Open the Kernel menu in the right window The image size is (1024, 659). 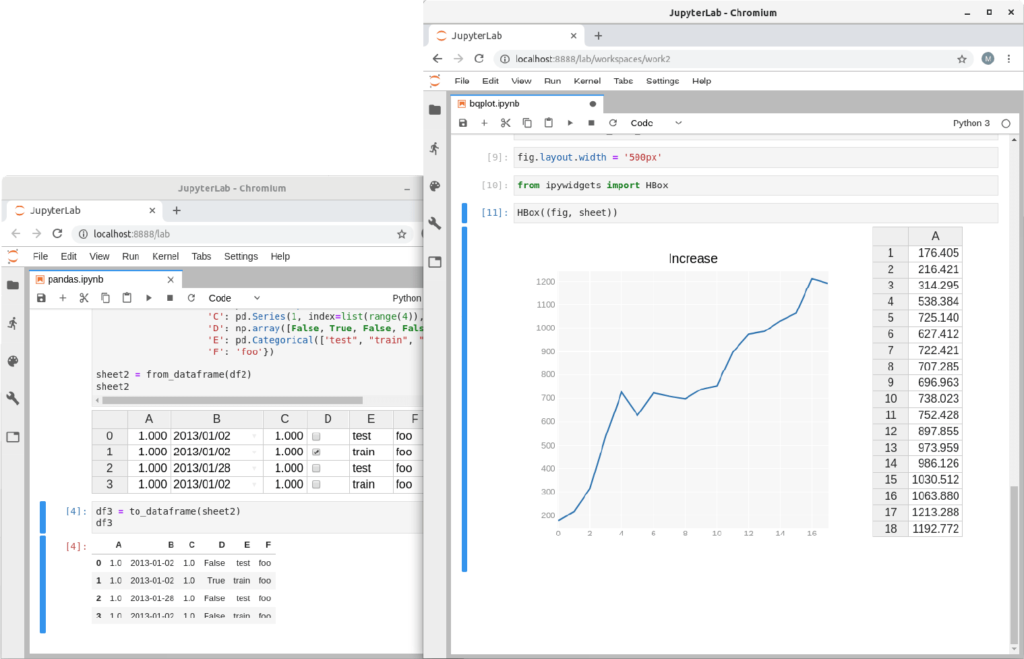pos(585,81)
